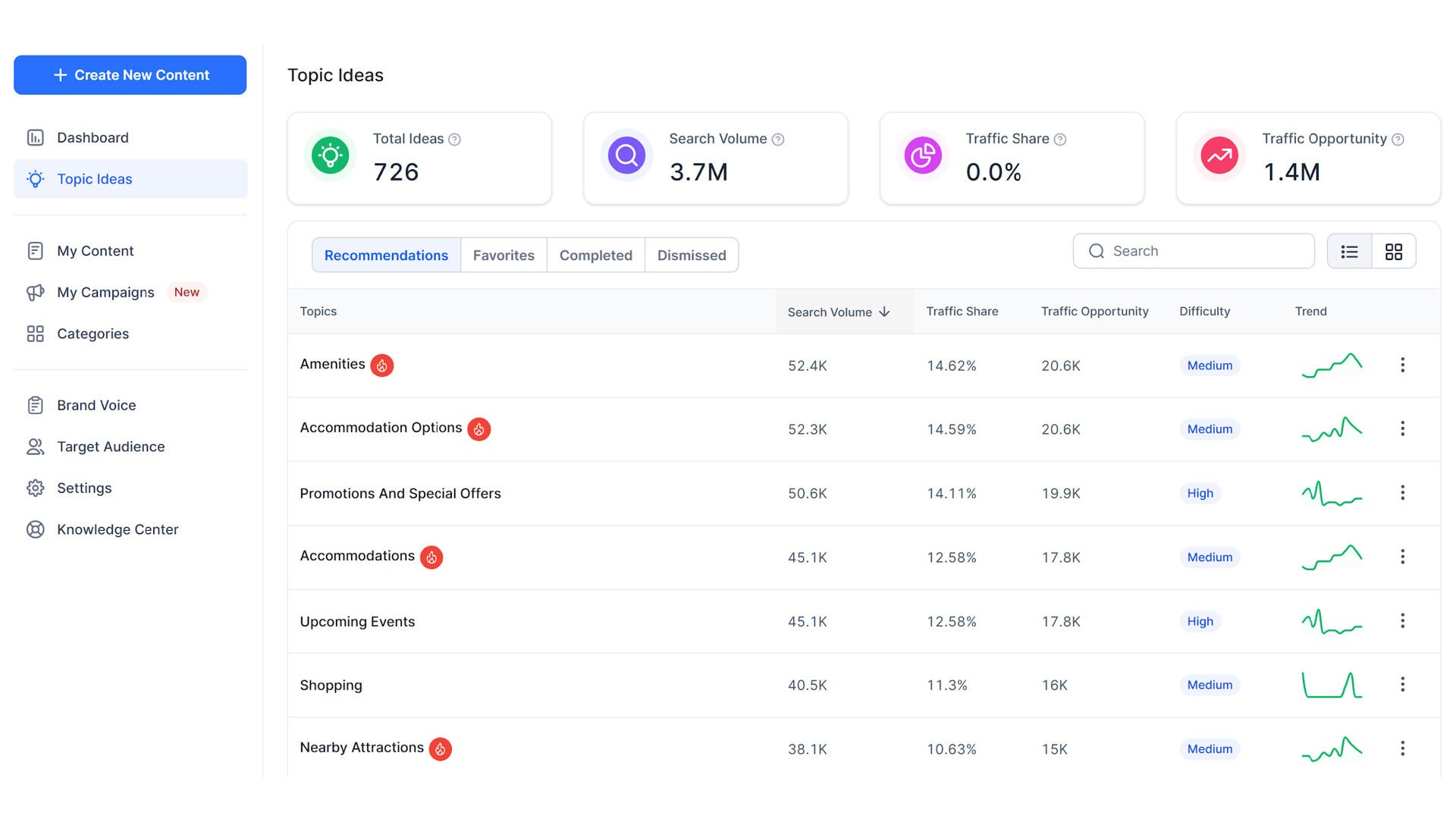Open the Knowledge Center icon
The width and height of the screenshot is (1456, 819).
coord(36,529)
